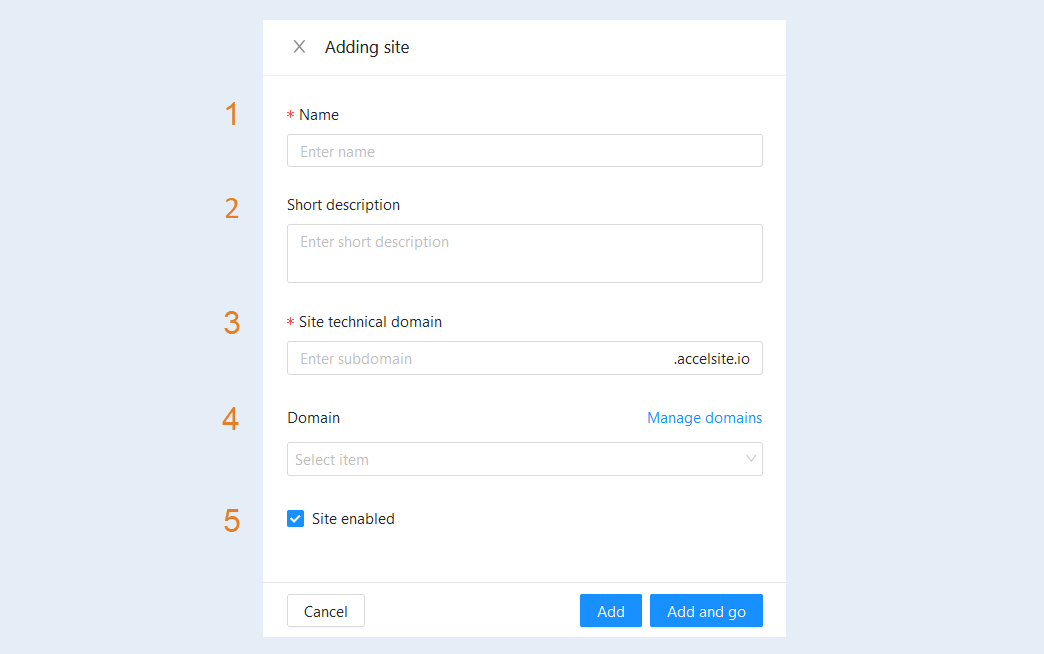This screenshot has height=654, width=1044.
Task: Click the Short description label
Action: pos(344,204)
